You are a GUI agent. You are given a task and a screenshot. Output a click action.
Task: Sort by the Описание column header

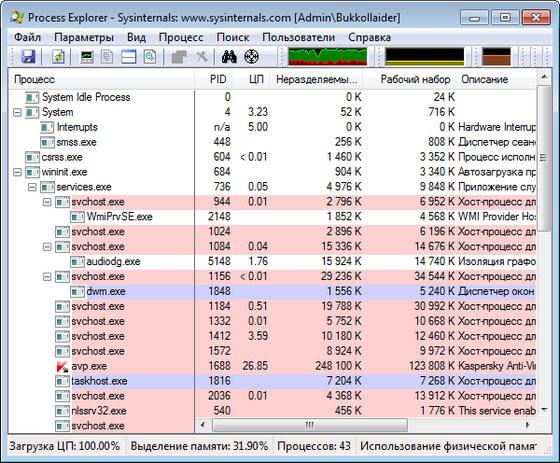coord(496,79)
